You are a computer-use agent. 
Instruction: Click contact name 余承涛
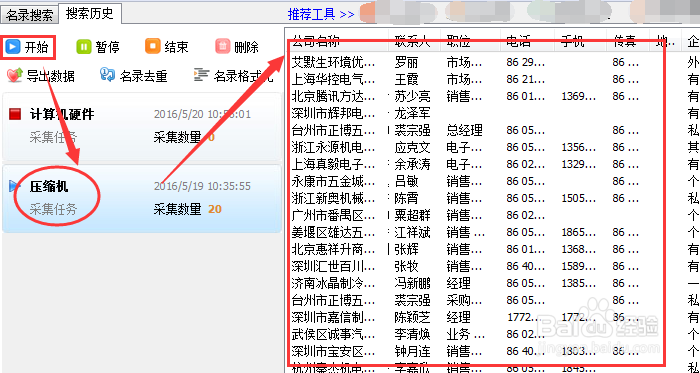click(412, 164)
